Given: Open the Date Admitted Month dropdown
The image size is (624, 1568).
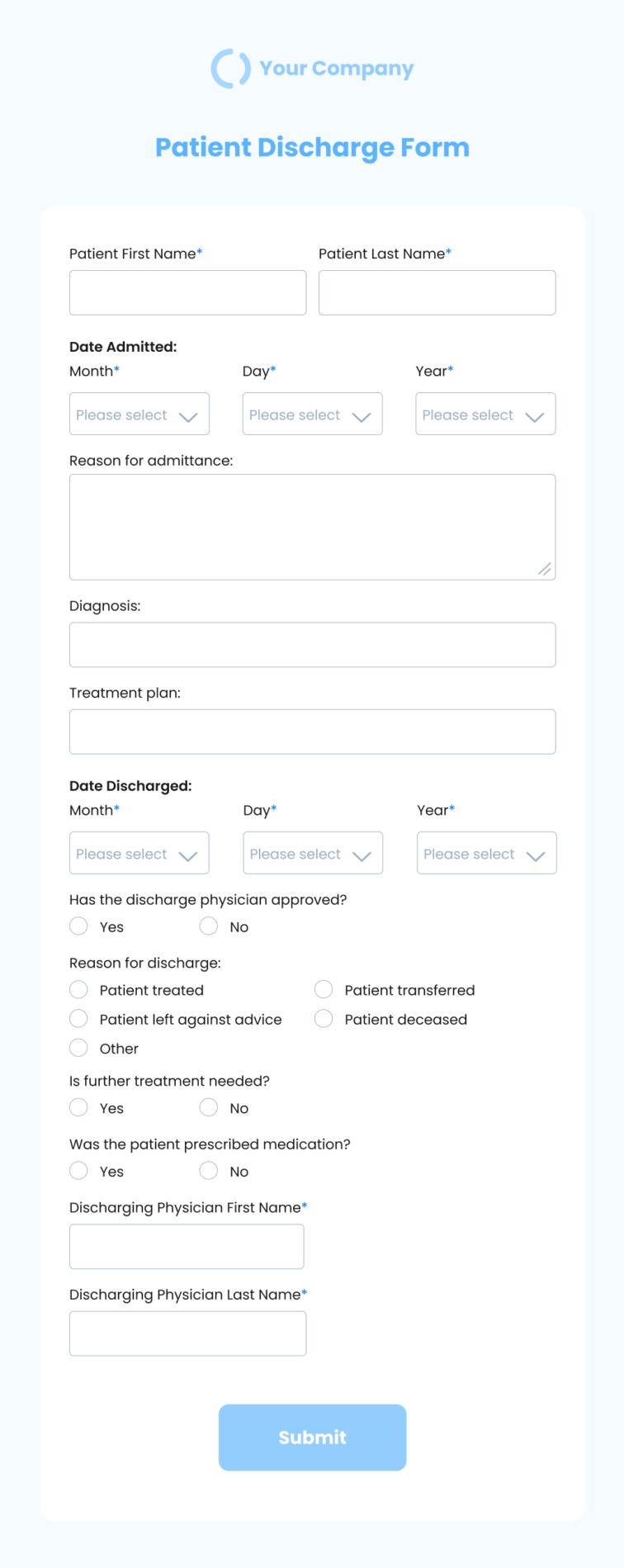Looking at the screenshot, I should click(139, 414).
